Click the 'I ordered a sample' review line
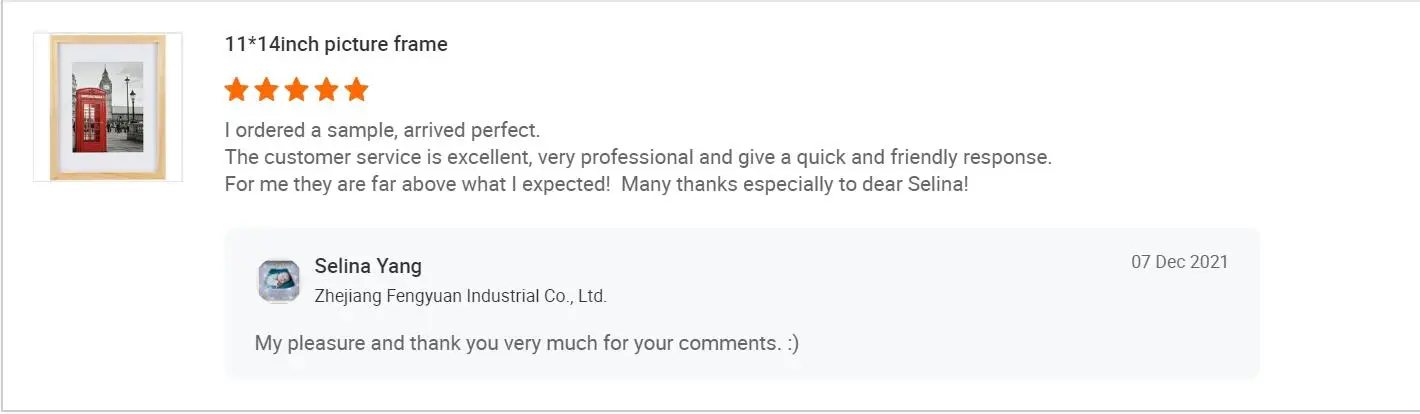1420x414 pixels. [x=382, y=130]
